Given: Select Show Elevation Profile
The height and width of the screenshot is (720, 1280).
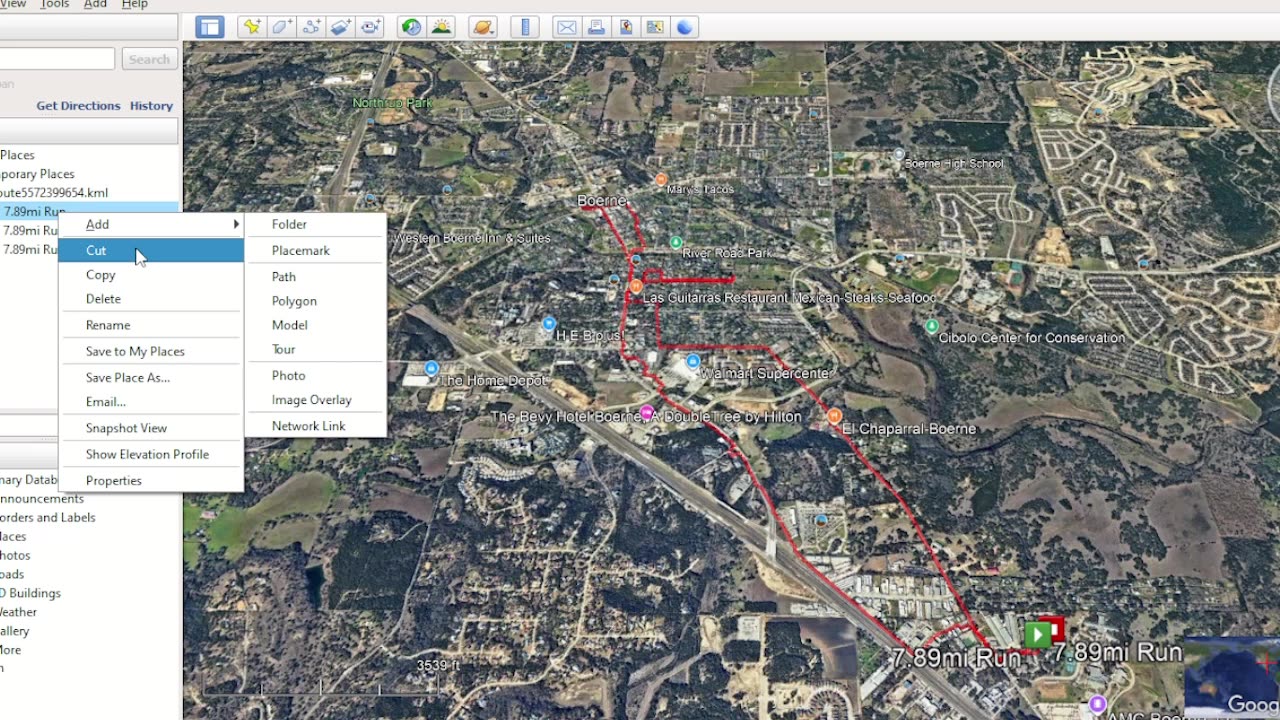Looking at the screenshot, I should coord(151,454).
